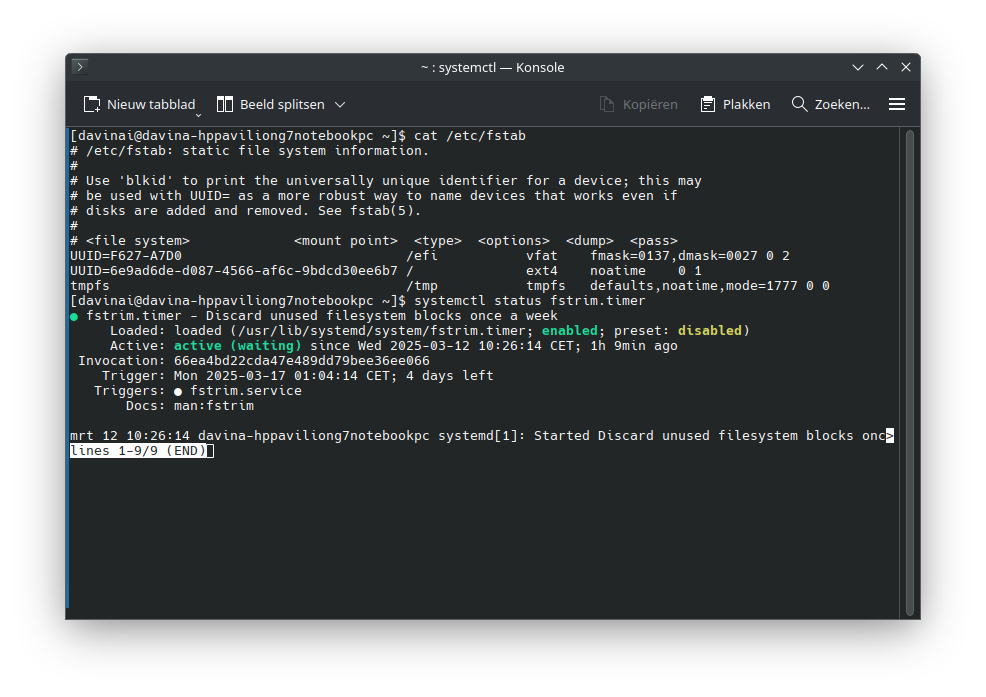Click the truncation '>' marker at line end
This screenshot has width=986, height=697.
pyautogui.click(x=890, y=436)
